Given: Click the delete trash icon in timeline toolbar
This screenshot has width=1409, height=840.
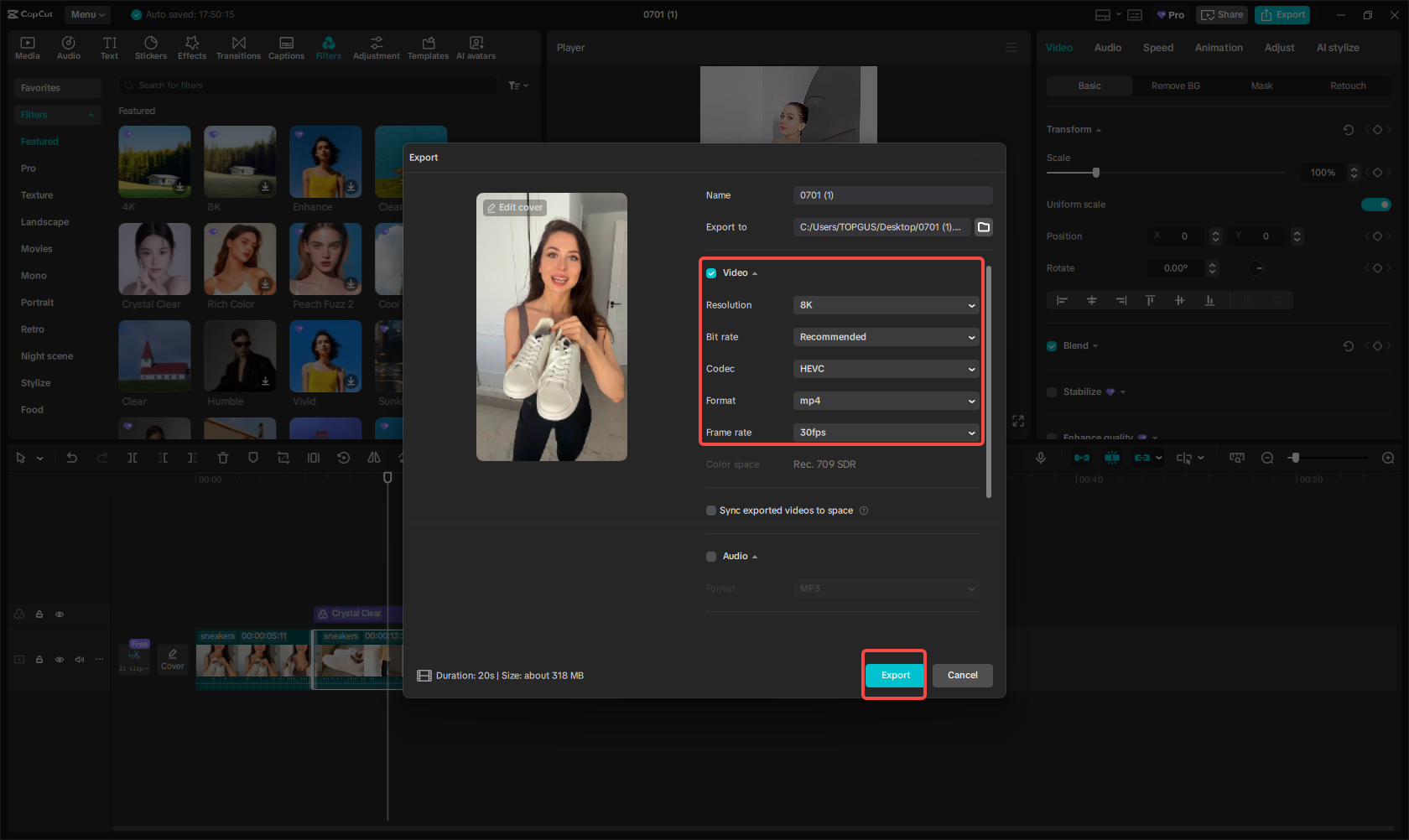Looking at the screenshot, I should pyautogui.click(x=223, y=458).
